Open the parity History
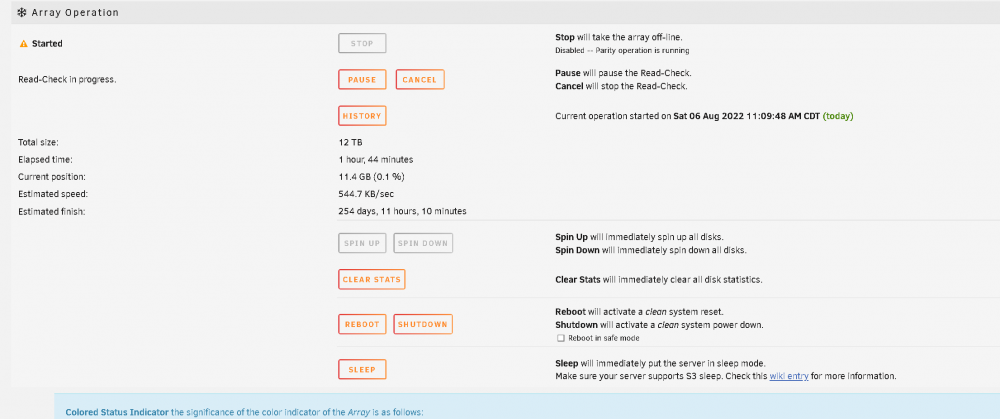The width and height of the screenshot is (1000, 419). [x=362, y=116]
